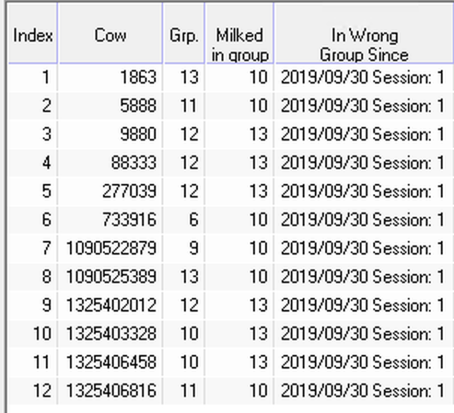Click the In Wrong Group Since header

tap(364, 33)
